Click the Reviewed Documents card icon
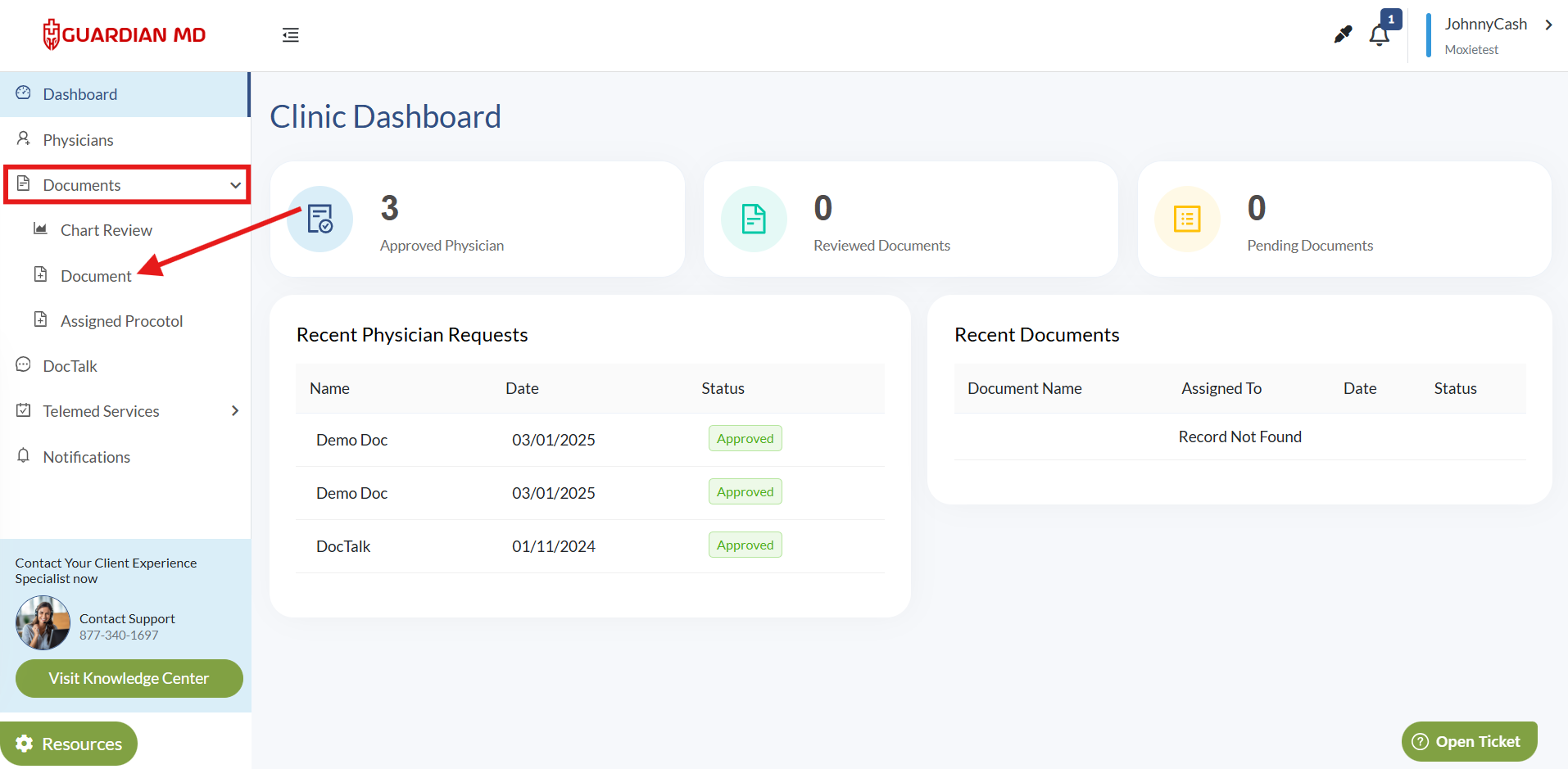Viewport: 1568px width, 769px height. pos(754,219)
